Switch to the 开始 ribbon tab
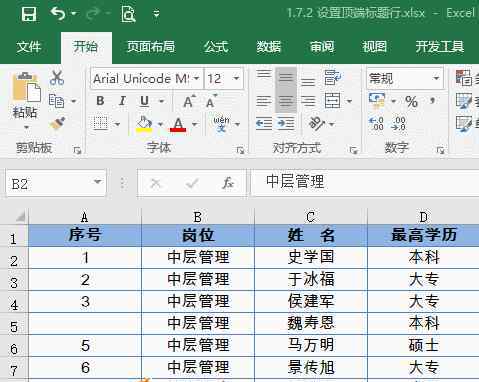This screenshot has width=479, height=382. tap(86, 47)
